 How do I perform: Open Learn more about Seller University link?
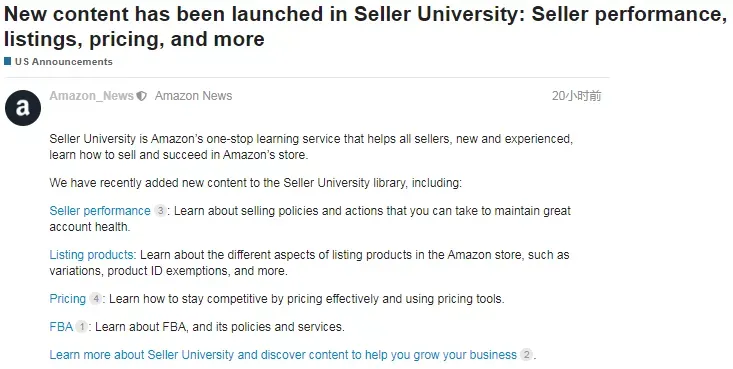pyautogui.click(x=283, y=355)
